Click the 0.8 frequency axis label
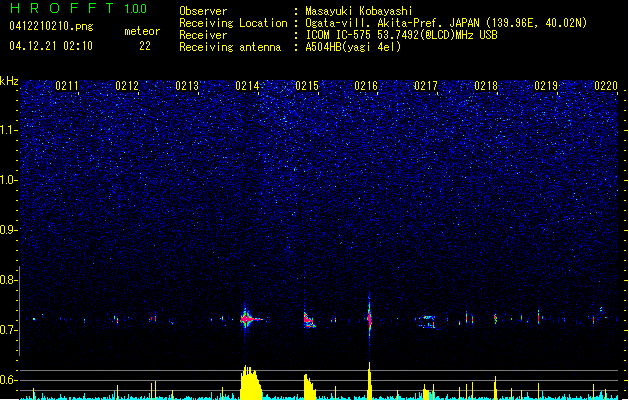 coord(9,280)
